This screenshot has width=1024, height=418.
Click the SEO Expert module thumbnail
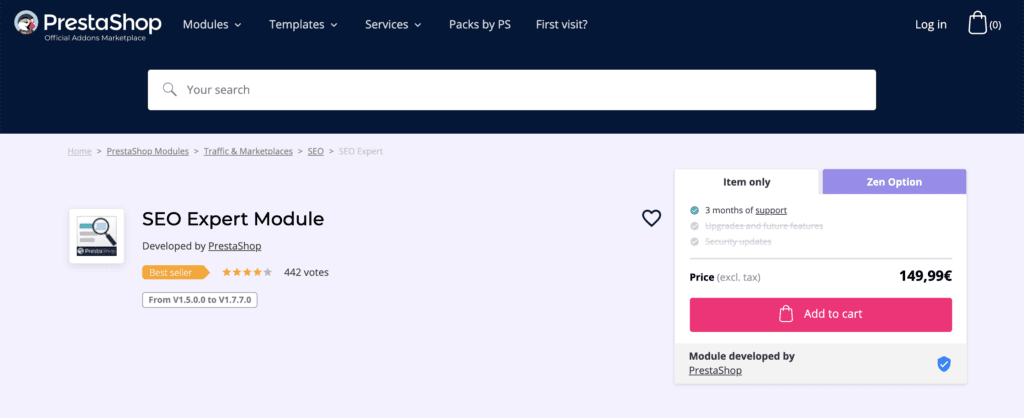[97, 236]
